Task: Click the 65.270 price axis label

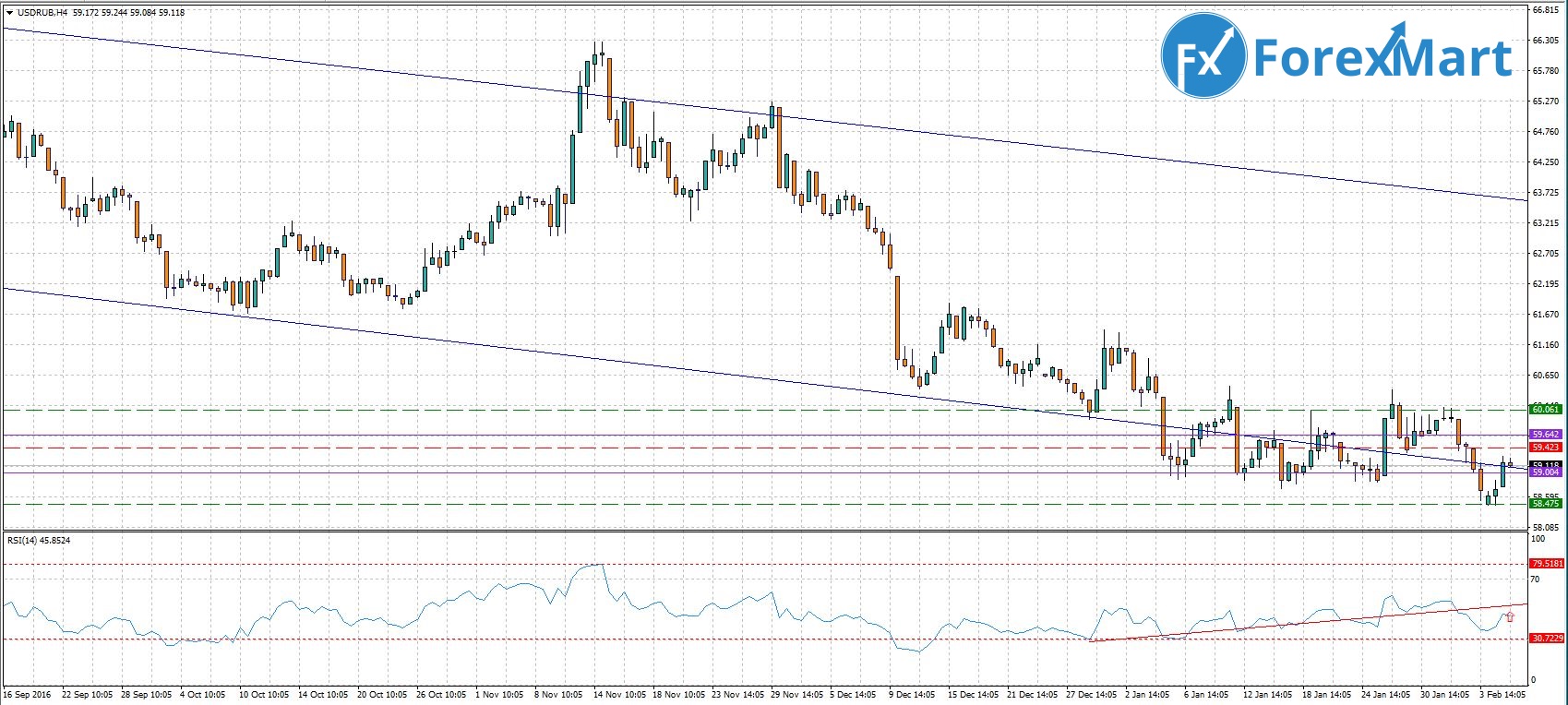Action: click(1545, 102)
